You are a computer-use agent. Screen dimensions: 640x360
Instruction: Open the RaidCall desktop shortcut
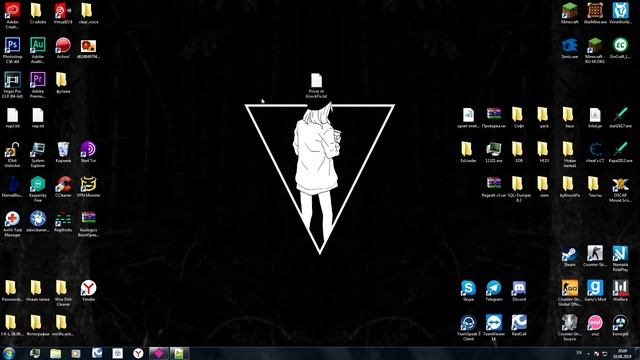click(519, 325)
